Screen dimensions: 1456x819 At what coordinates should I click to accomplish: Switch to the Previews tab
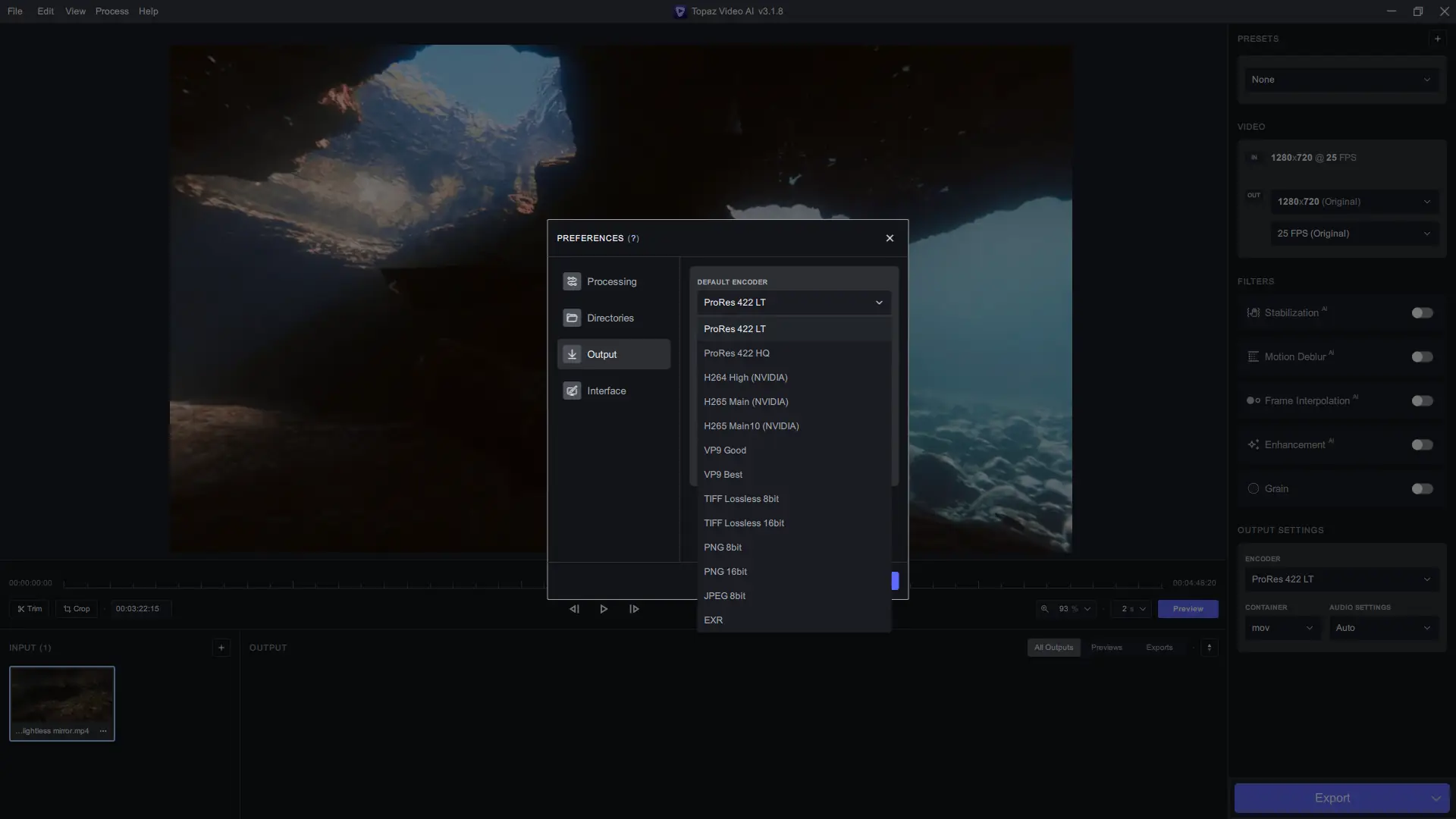[1106, 648]
